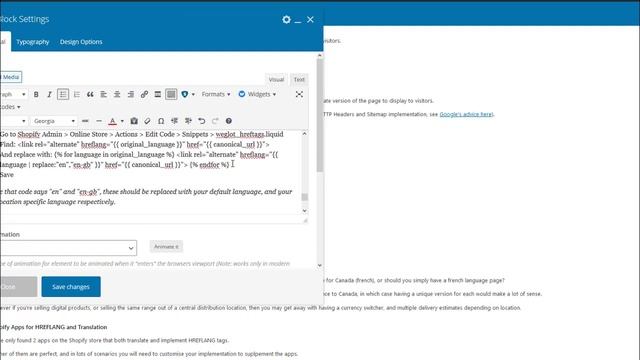This screenshot has height=360, width=640.
Task: Follow the "Google's advice here" link
Action: pos(466,114)
